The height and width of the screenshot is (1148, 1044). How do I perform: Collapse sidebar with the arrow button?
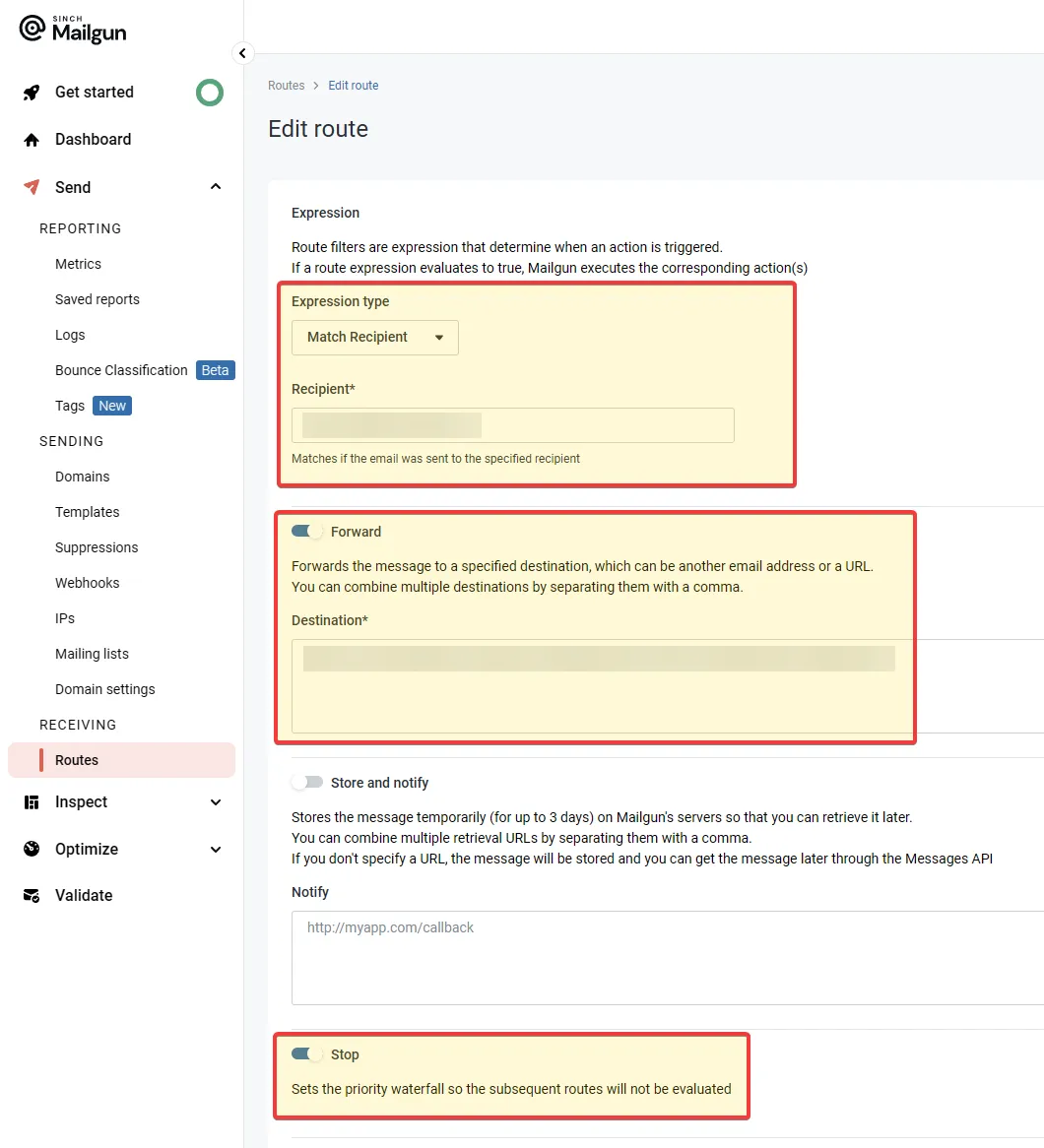click(x=242, y=53)
